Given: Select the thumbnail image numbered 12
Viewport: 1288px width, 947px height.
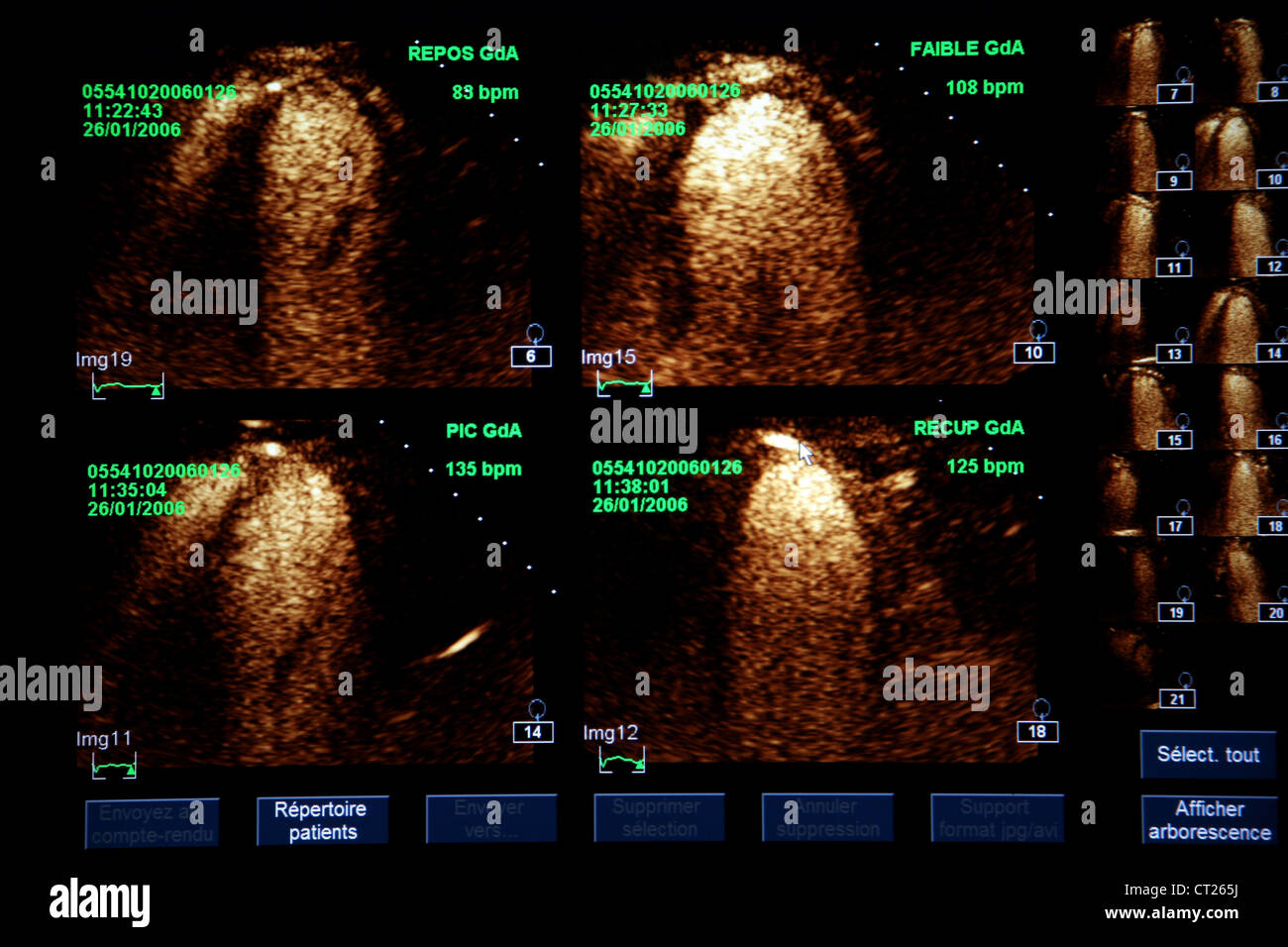Looking at the screenshot, I should coord(1243,235).
